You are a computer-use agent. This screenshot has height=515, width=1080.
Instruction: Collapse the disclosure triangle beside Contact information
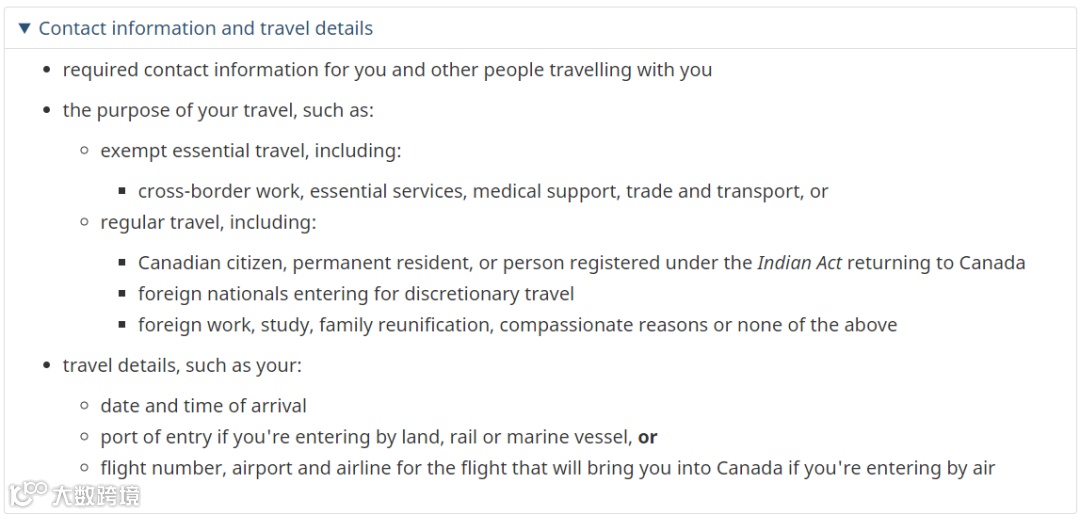point(25,28)
